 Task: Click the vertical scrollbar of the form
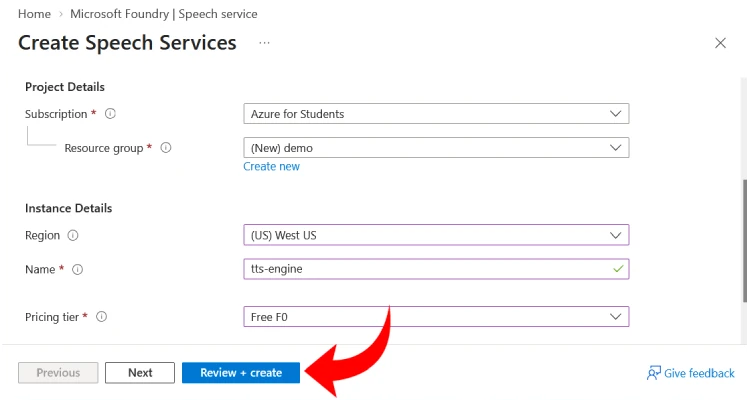tap(745, 241)
